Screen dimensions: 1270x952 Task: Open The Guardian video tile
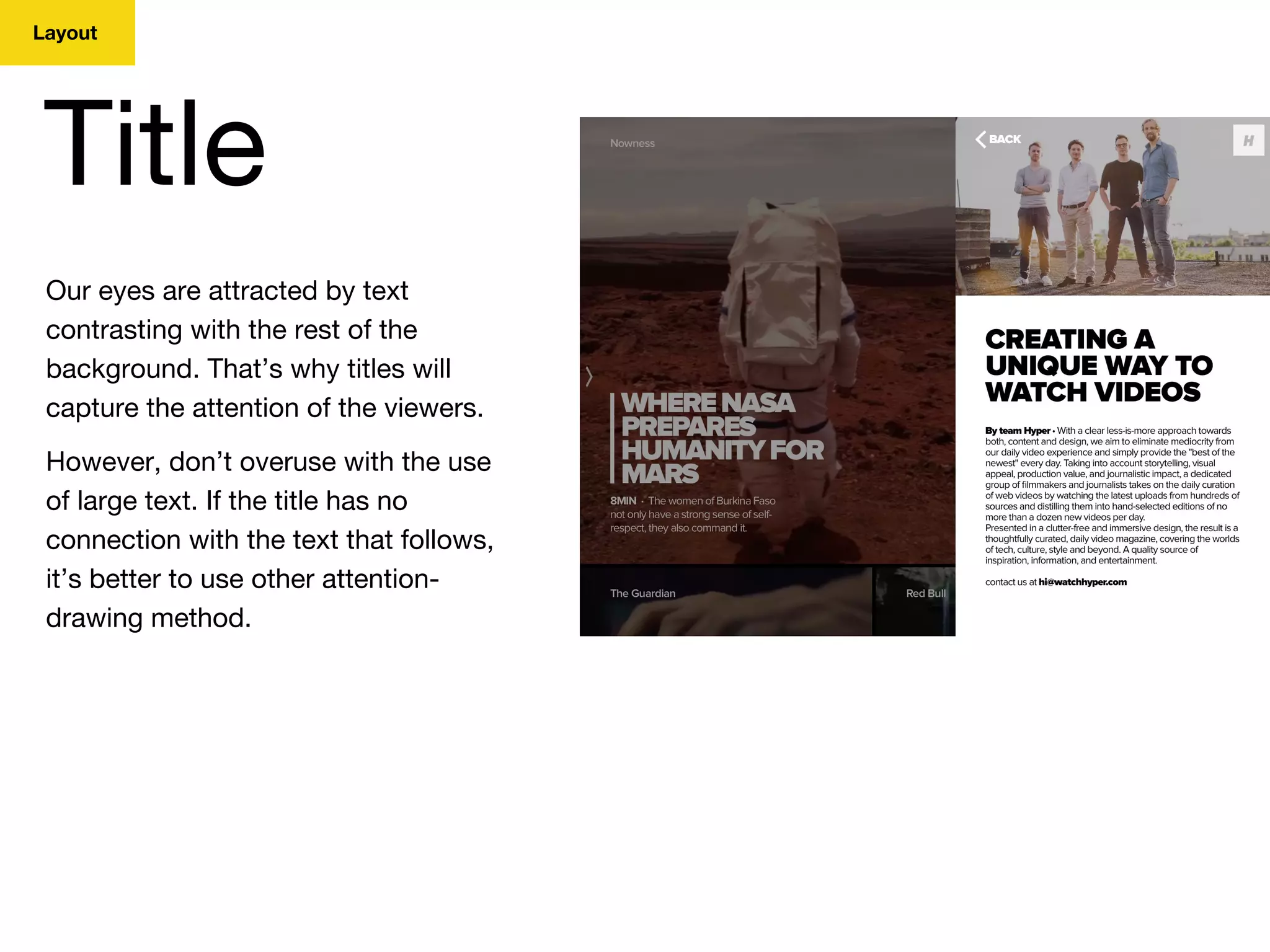(x=726, y=601)
